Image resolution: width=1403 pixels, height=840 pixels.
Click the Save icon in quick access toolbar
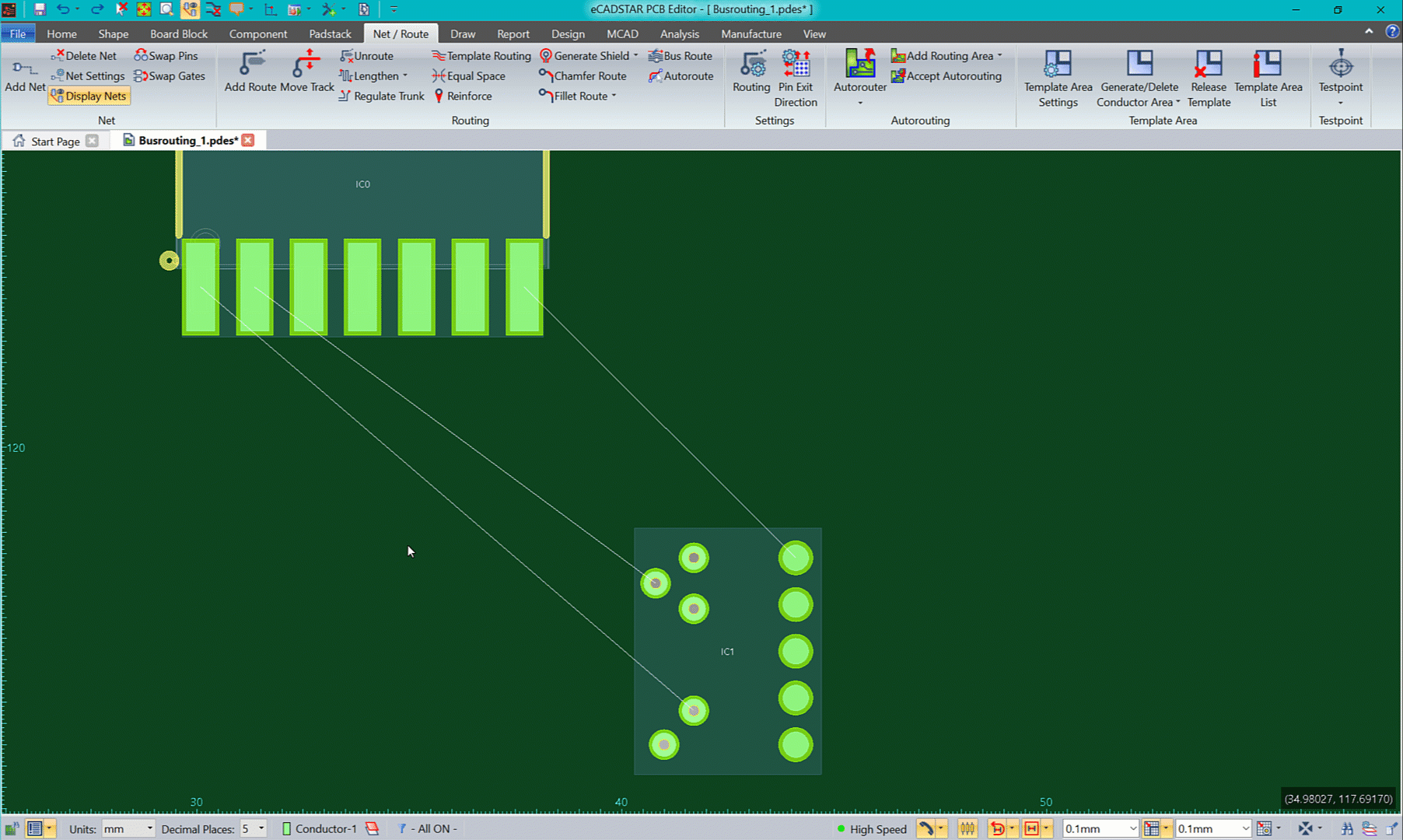click(40, 9)
